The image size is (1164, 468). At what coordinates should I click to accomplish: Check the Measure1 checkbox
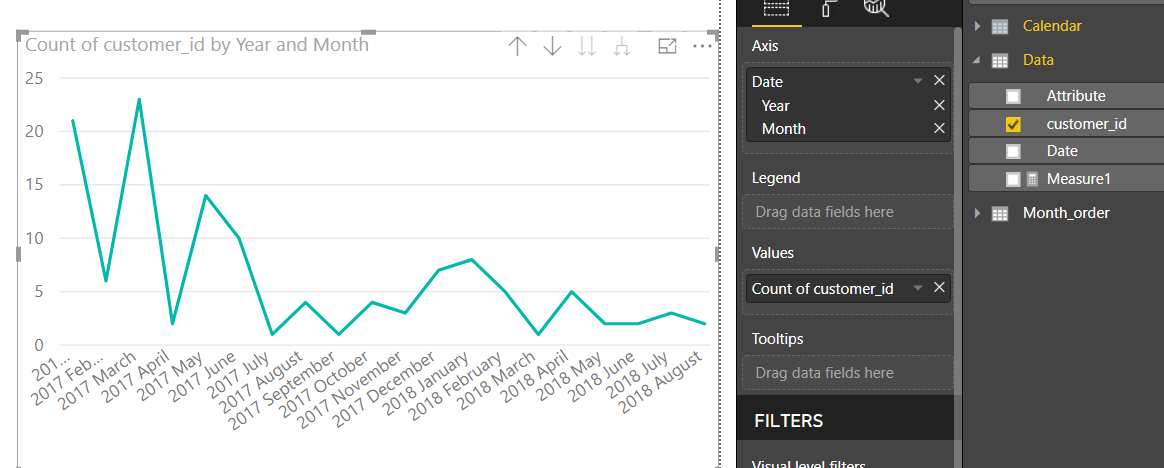coord(1013,179)
